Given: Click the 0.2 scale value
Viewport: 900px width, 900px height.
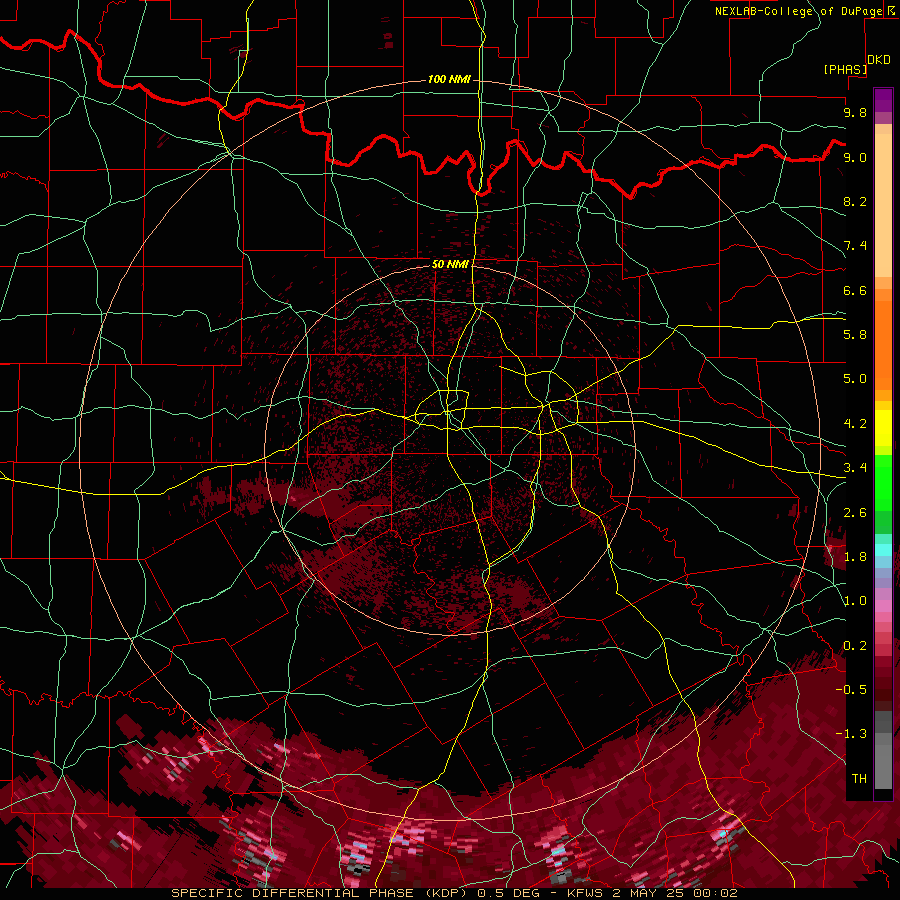Looking at the screenshot, I should point(855,646).
